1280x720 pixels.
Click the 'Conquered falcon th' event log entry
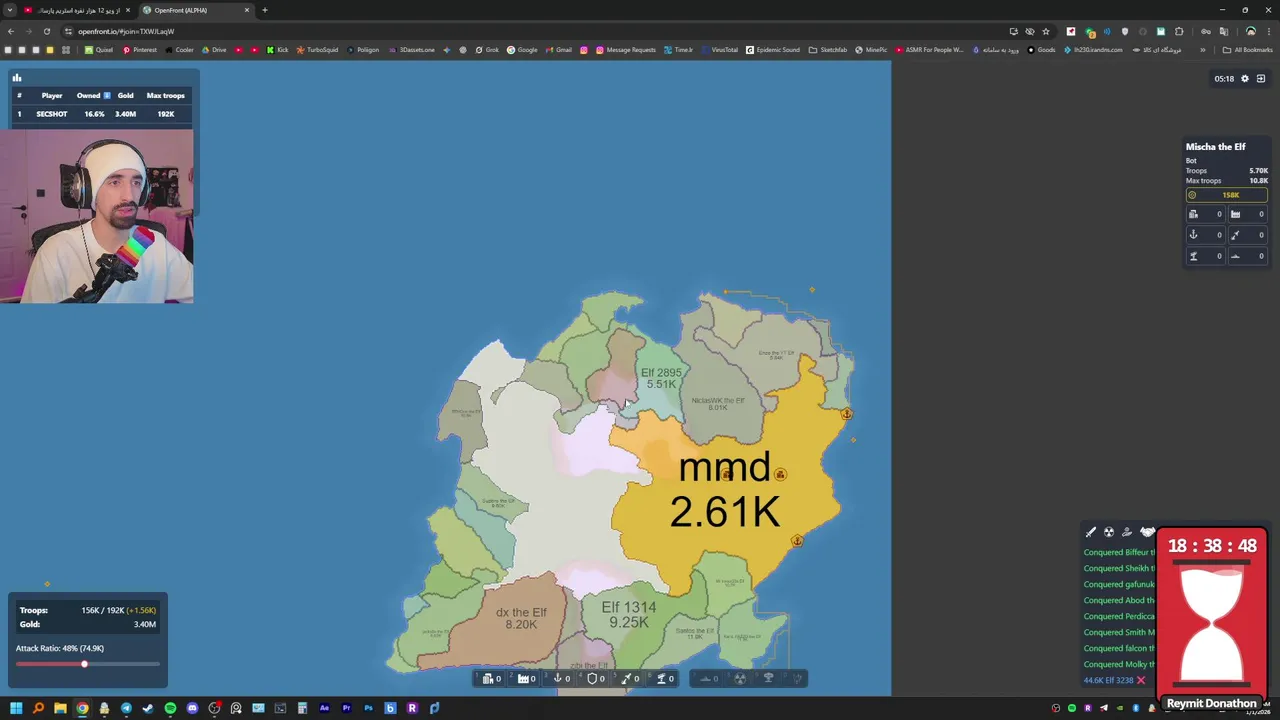[x=1119, y=648]
